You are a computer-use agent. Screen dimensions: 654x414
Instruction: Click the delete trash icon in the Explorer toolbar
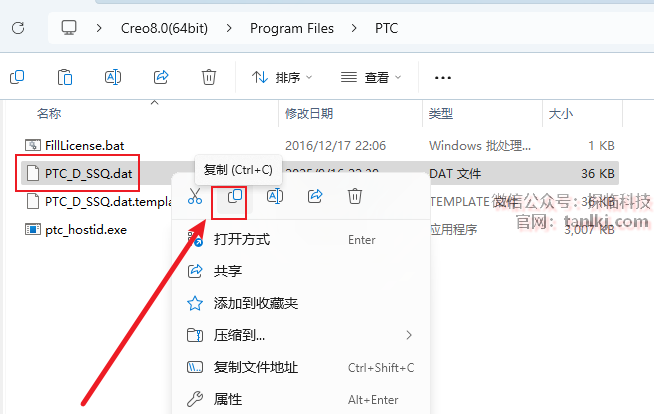pyautogui.click(x=209, y=77)
